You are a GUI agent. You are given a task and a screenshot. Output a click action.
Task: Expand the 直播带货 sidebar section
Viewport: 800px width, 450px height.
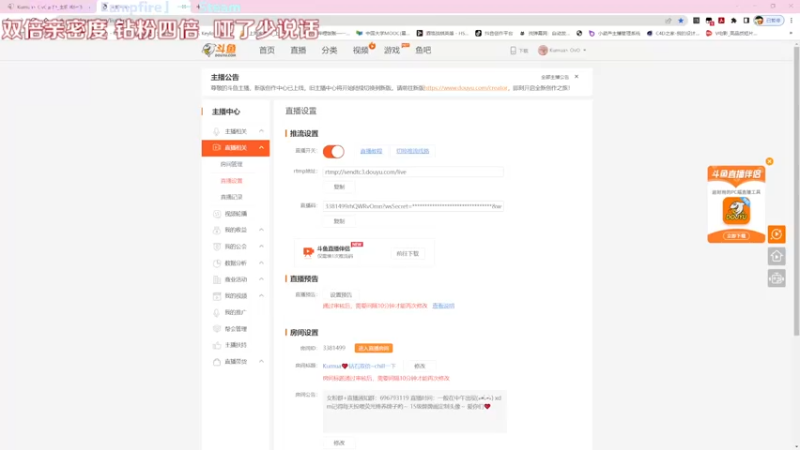[261, 361]
